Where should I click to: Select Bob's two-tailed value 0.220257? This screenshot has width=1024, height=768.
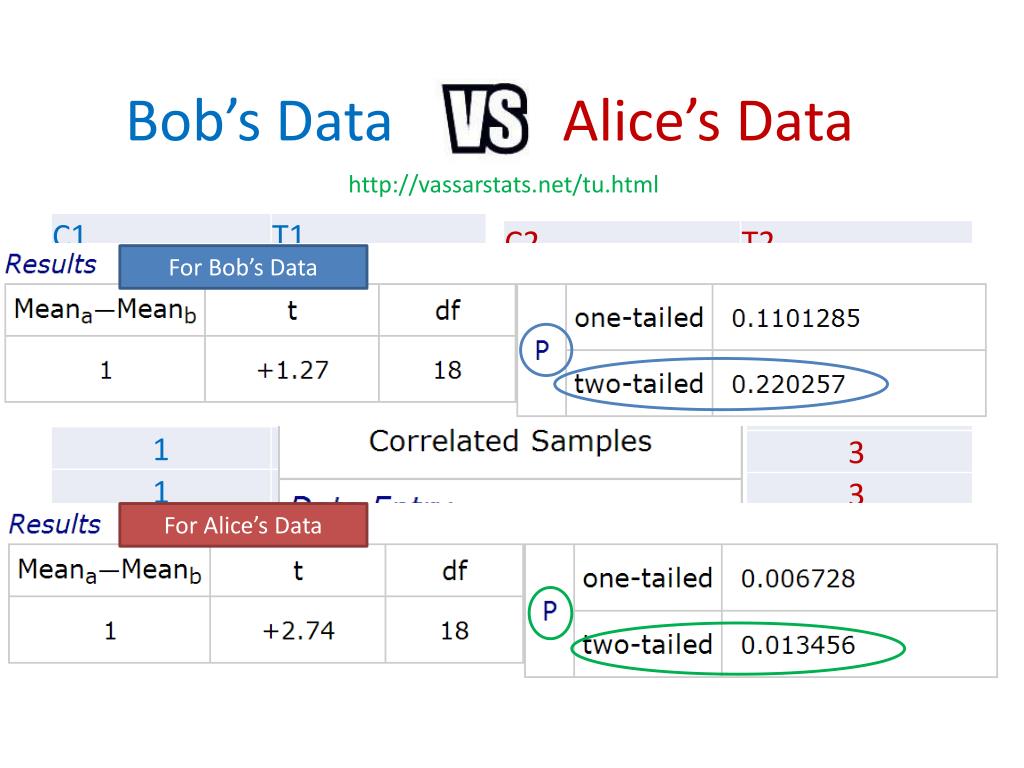pyautogui.click(x=788, y=384)
